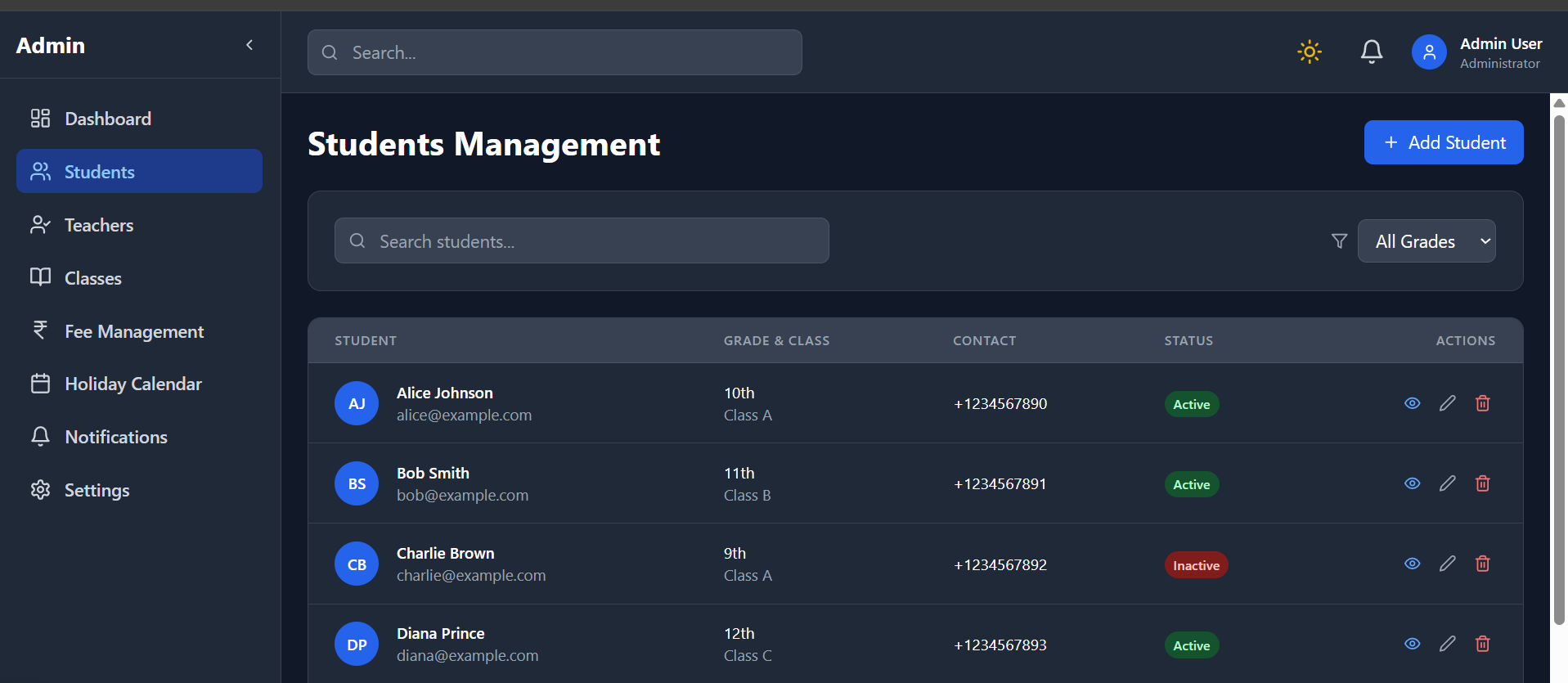Click the GRADE & CLASS column header

(776, 340)
